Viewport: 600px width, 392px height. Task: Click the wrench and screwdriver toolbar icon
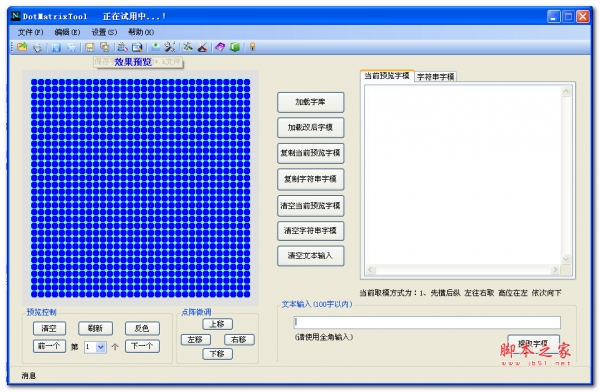click(170, 47)
